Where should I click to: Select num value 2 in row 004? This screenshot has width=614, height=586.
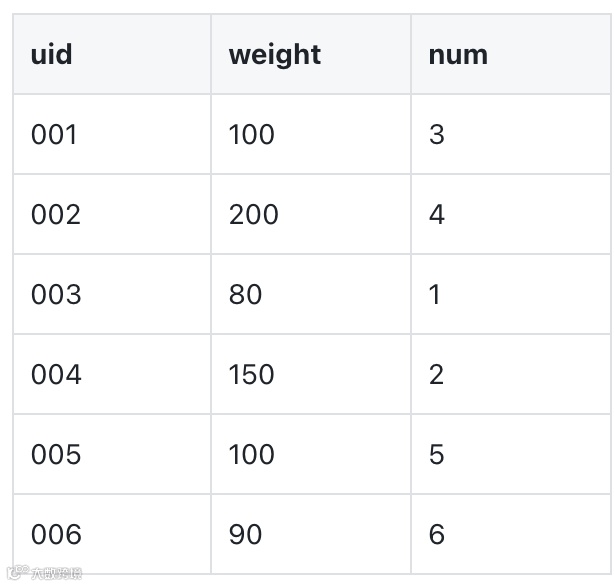click(437, 374)
